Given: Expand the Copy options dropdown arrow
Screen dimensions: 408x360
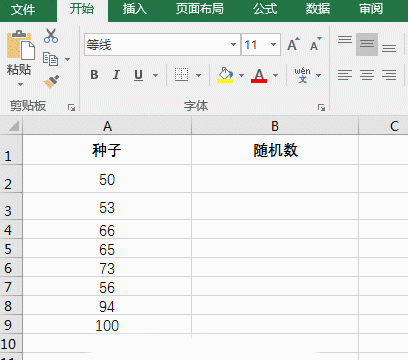Looking at the screenshot, I should pyautogui.click(x=67, y=60).
